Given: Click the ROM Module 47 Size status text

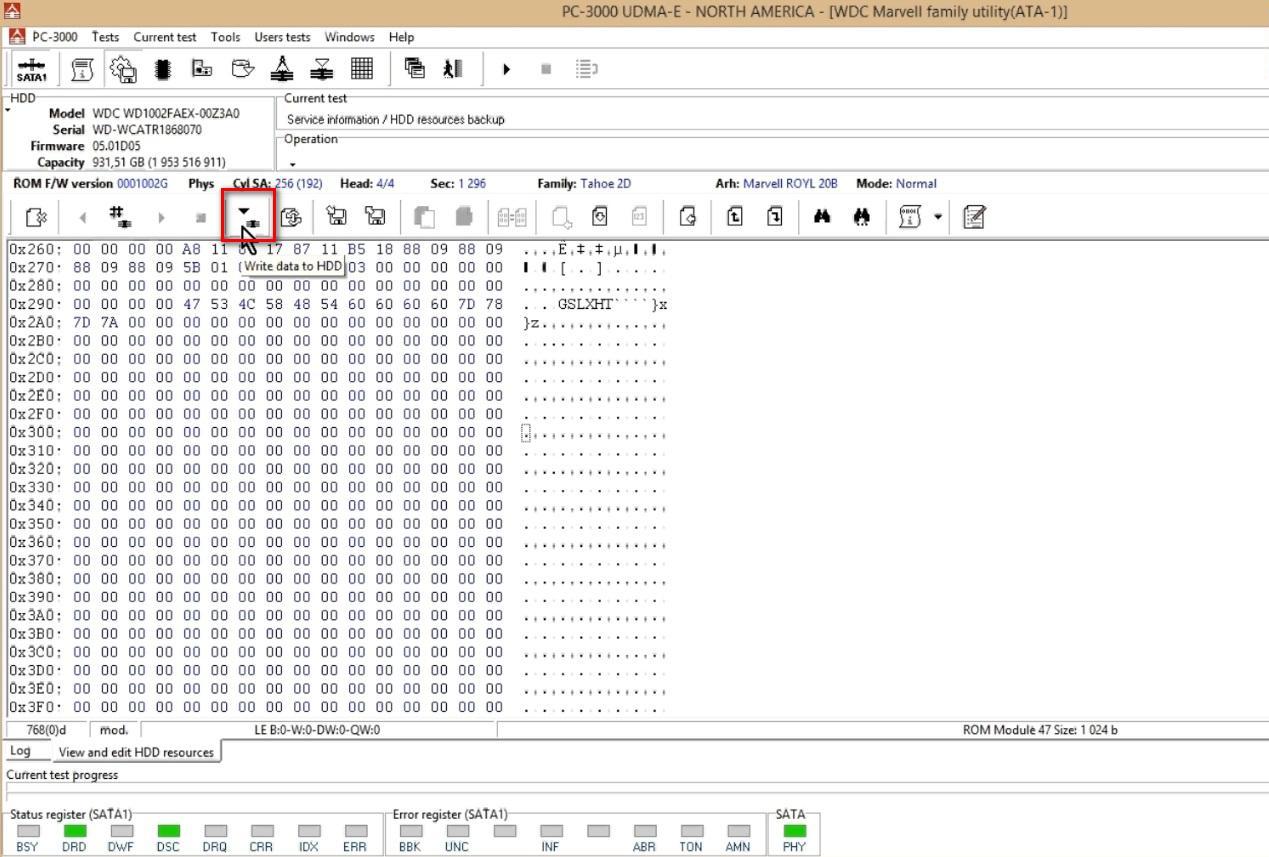Looking at the screenshot, I should [1040, 730].
